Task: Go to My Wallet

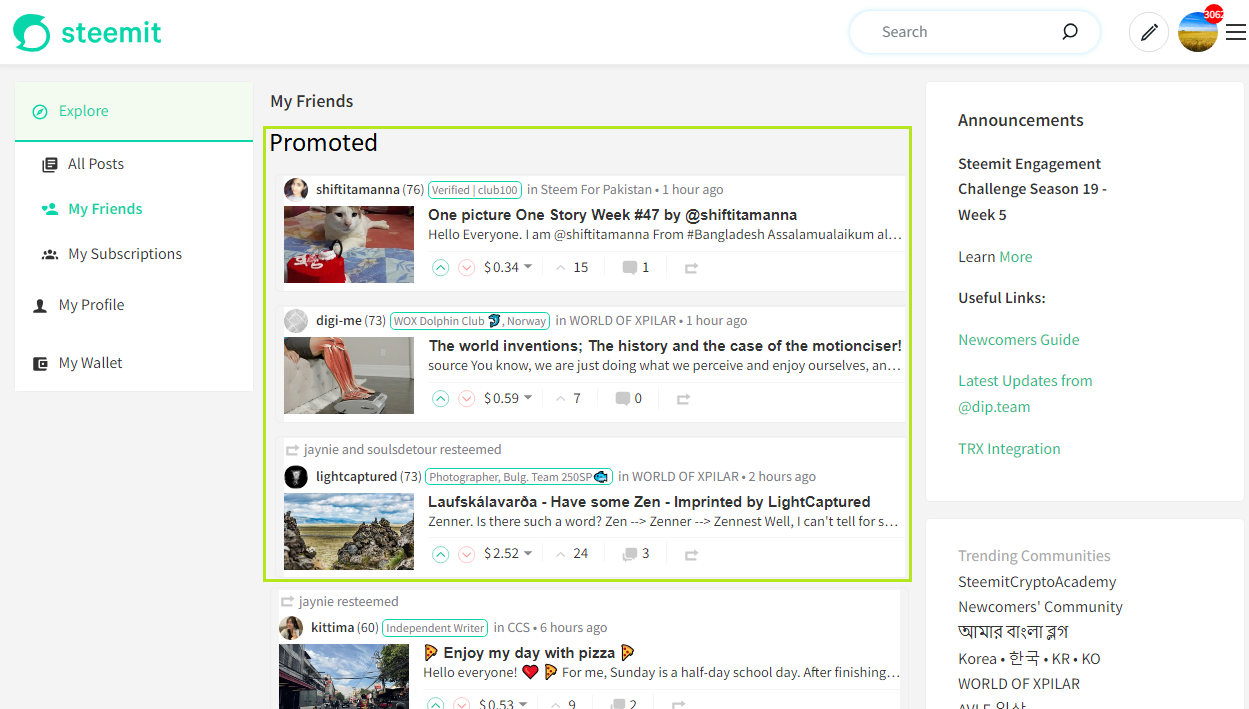Action: tap(90, 363)
